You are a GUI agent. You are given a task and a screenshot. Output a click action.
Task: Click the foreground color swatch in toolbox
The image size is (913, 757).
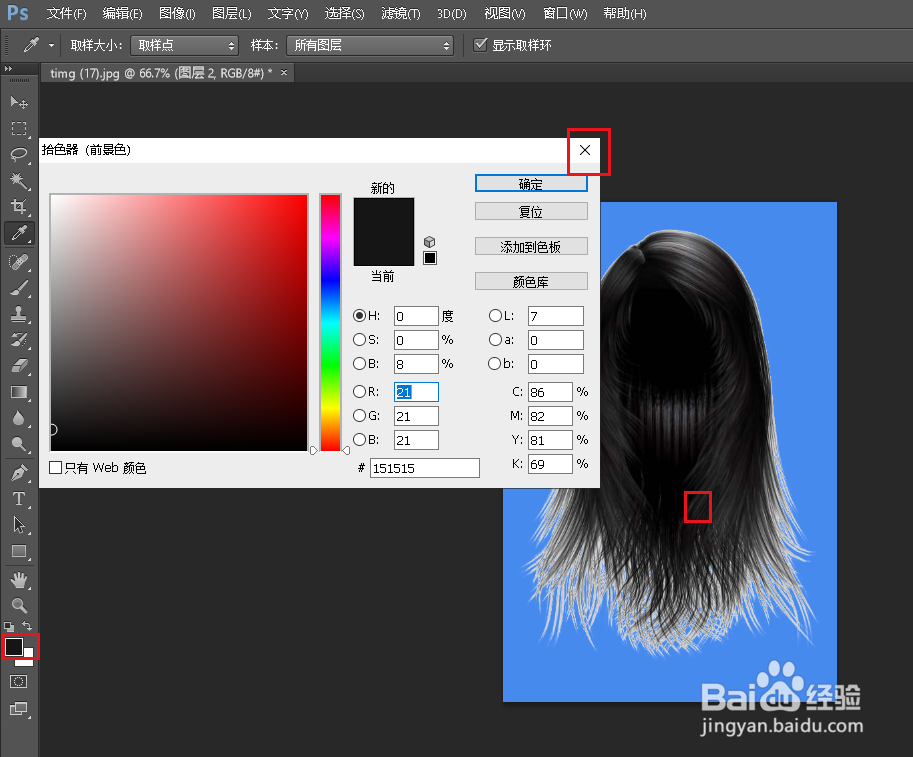click(x=13, y=646)
